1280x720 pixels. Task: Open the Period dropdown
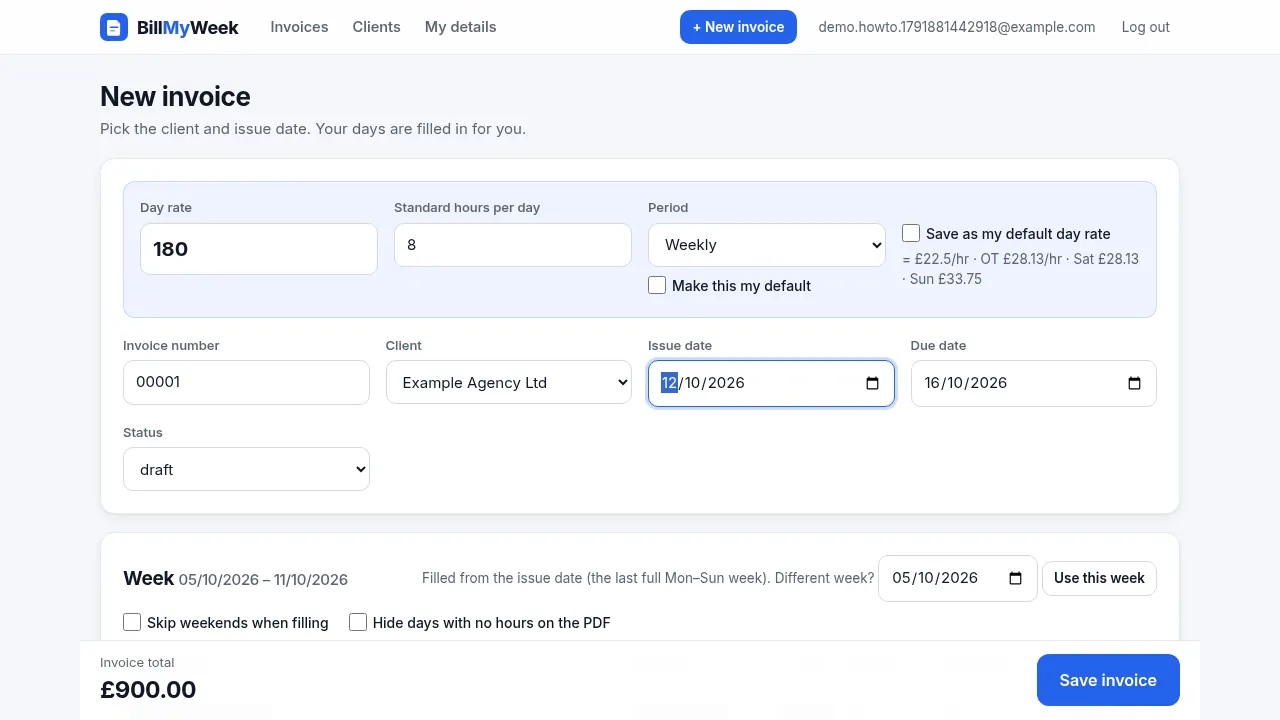tap(767, 245)
